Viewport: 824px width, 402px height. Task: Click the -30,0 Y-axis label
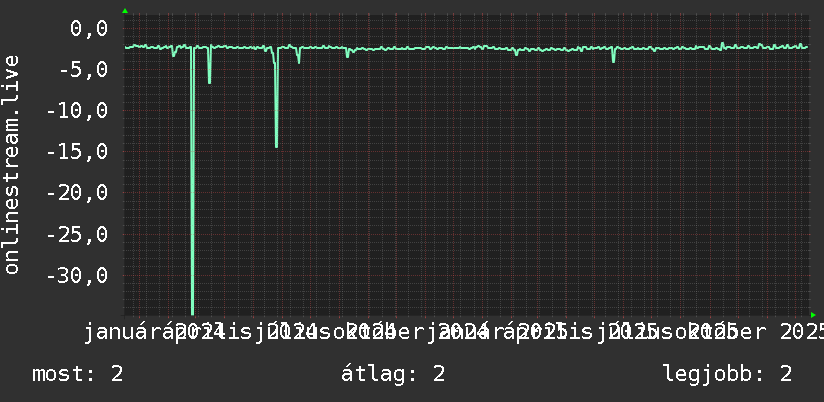(x=77, y=275)
